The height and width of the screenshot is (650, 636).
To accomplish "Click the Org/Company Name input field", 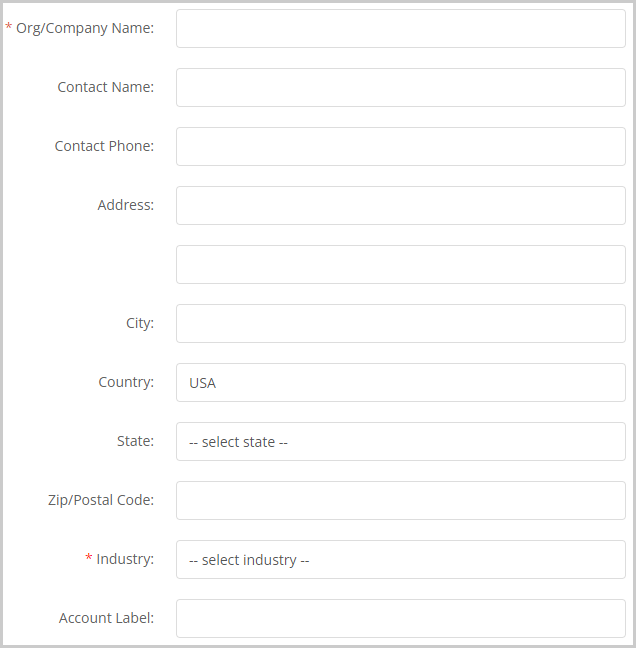I will click(x=401, y=29).
